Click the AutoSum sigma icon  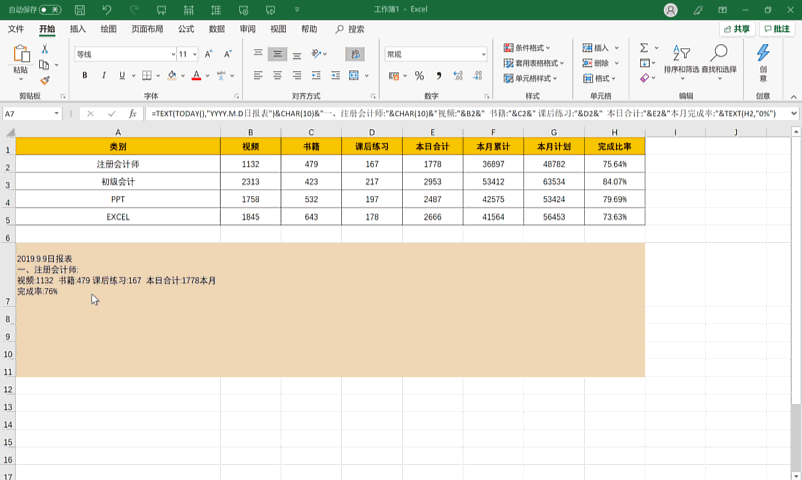pyautogui.click(x=644, y=47)
